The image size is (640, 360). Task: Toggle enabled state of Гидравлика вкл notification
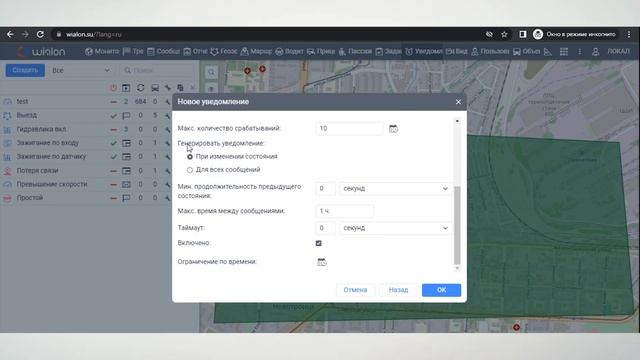pyautogui.click(x=113, y=129)
